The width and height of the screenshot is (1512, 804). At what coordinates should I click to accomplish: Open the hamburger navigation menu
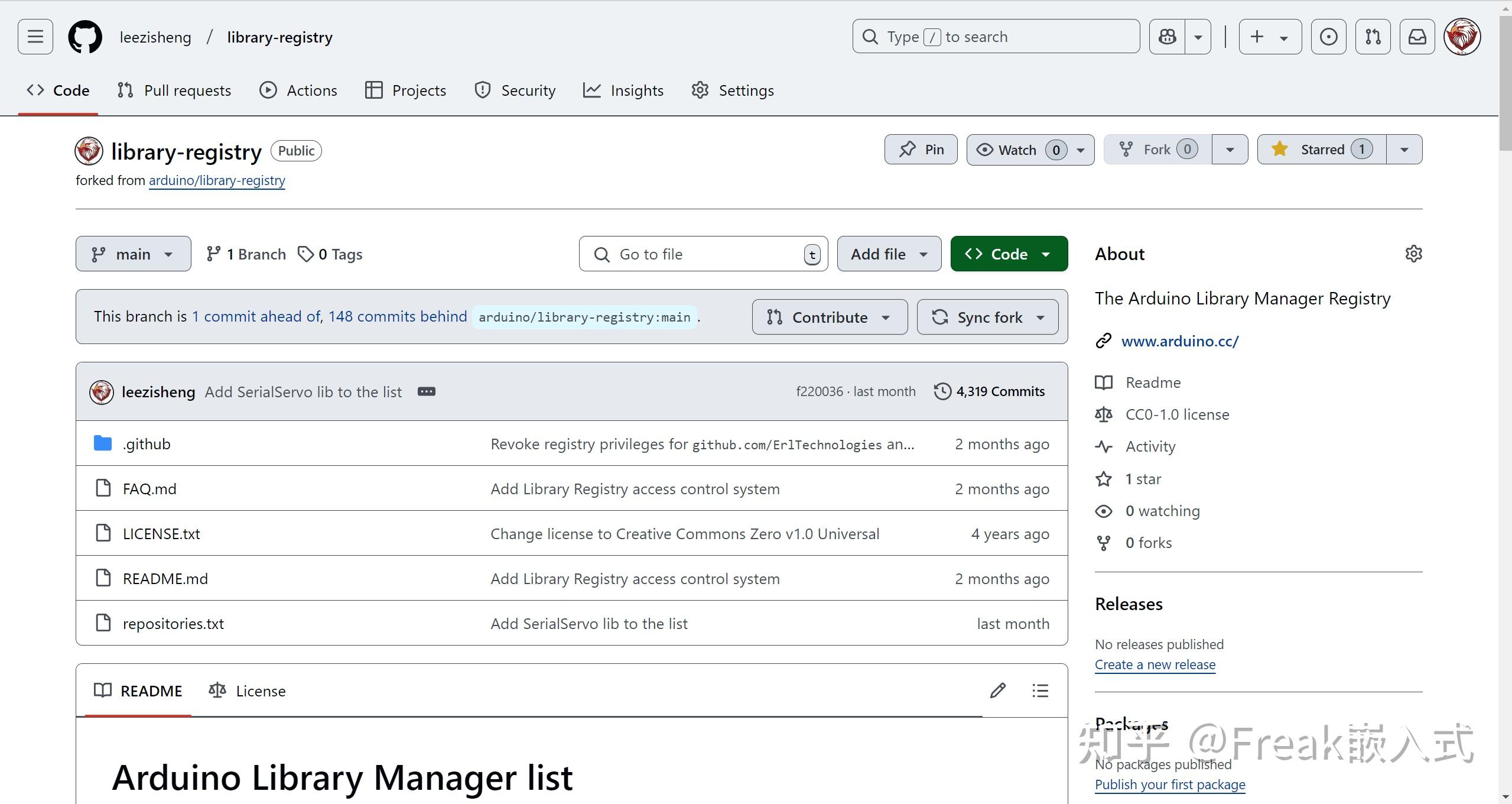pos(35,37)
